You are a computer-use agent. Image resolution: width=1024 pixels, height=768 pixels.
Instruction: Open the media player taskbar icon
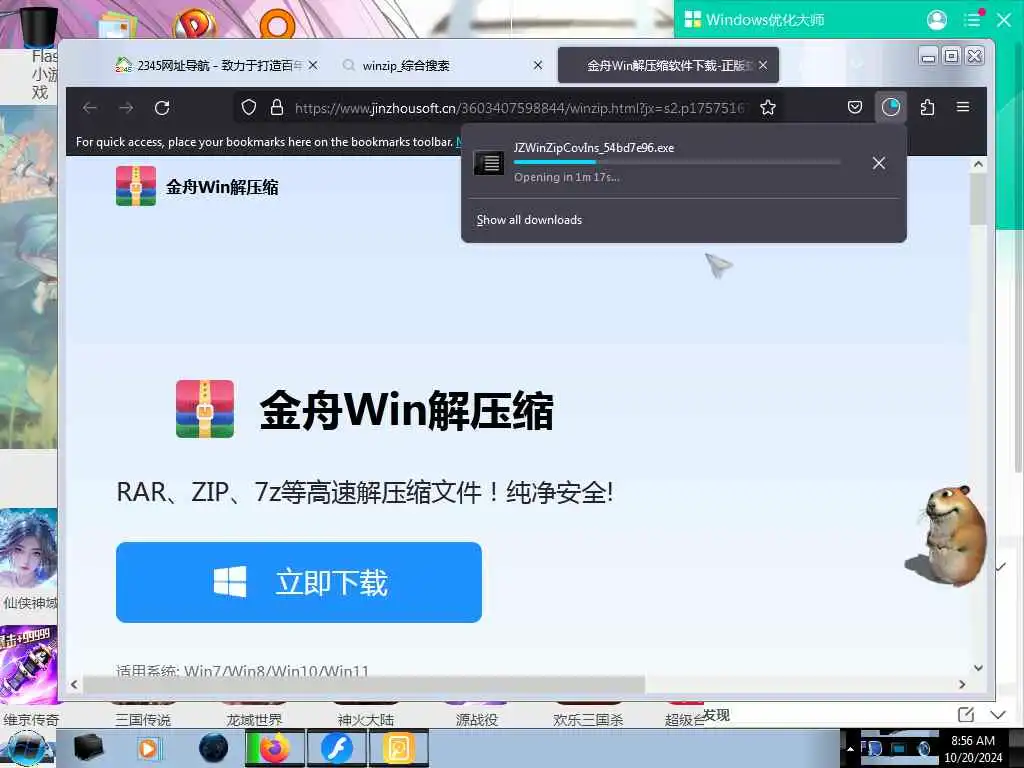(x=148, y=748)
